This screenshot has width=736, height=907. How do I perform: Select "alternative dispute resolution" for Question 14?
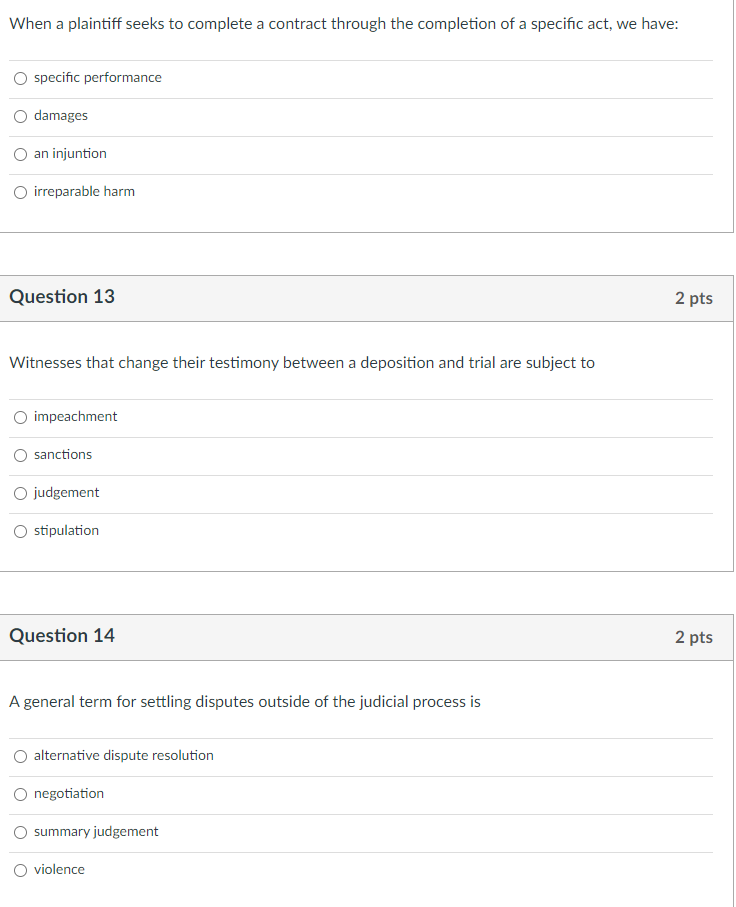click(20, 756)
